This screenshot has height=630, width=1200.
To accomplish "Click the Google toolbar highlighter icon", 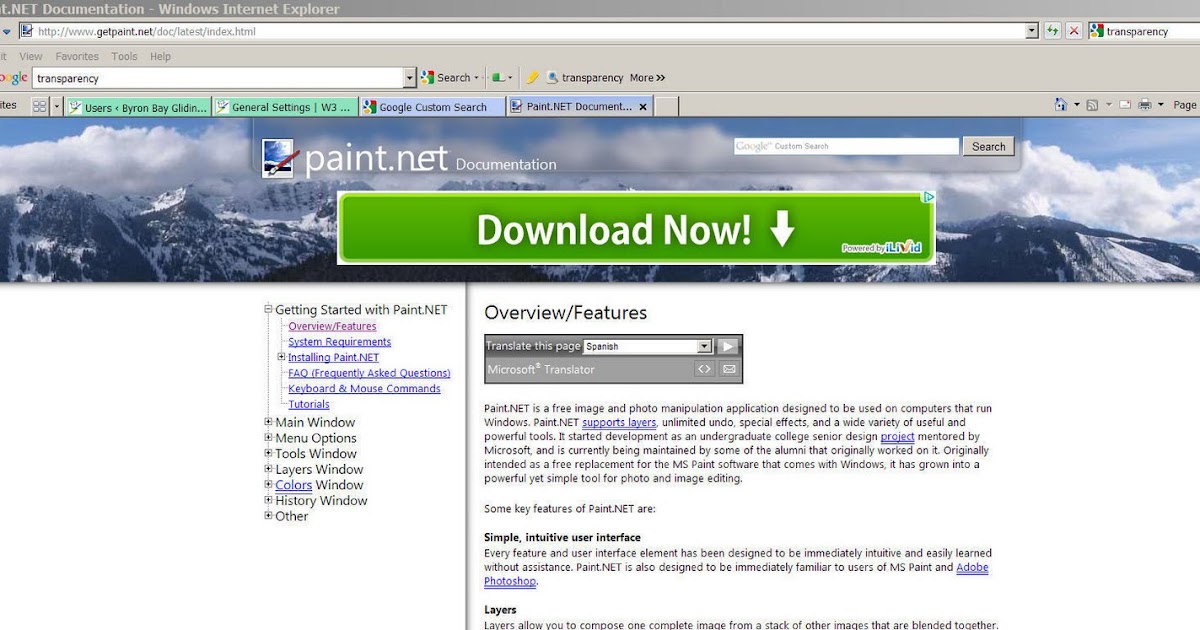I will point(533,78).
